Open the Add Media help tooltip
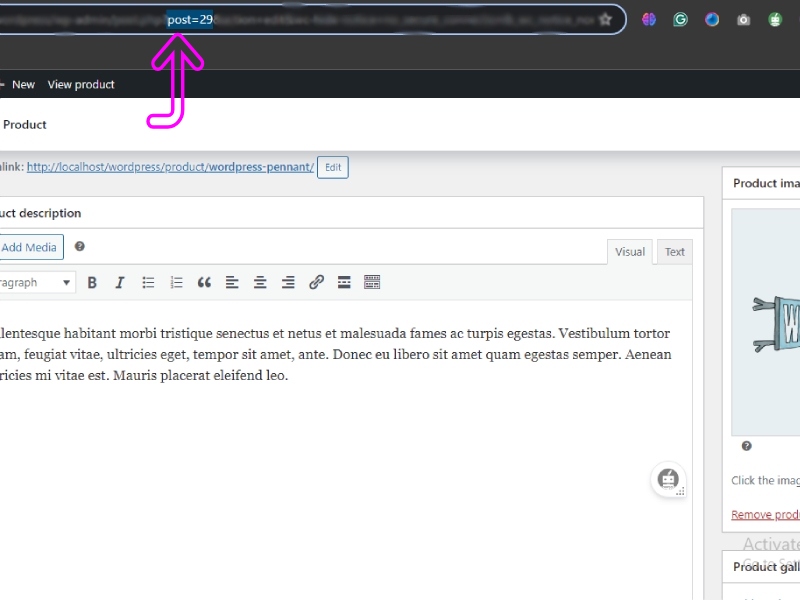This screenshot has width=800, height=600. 79,246
